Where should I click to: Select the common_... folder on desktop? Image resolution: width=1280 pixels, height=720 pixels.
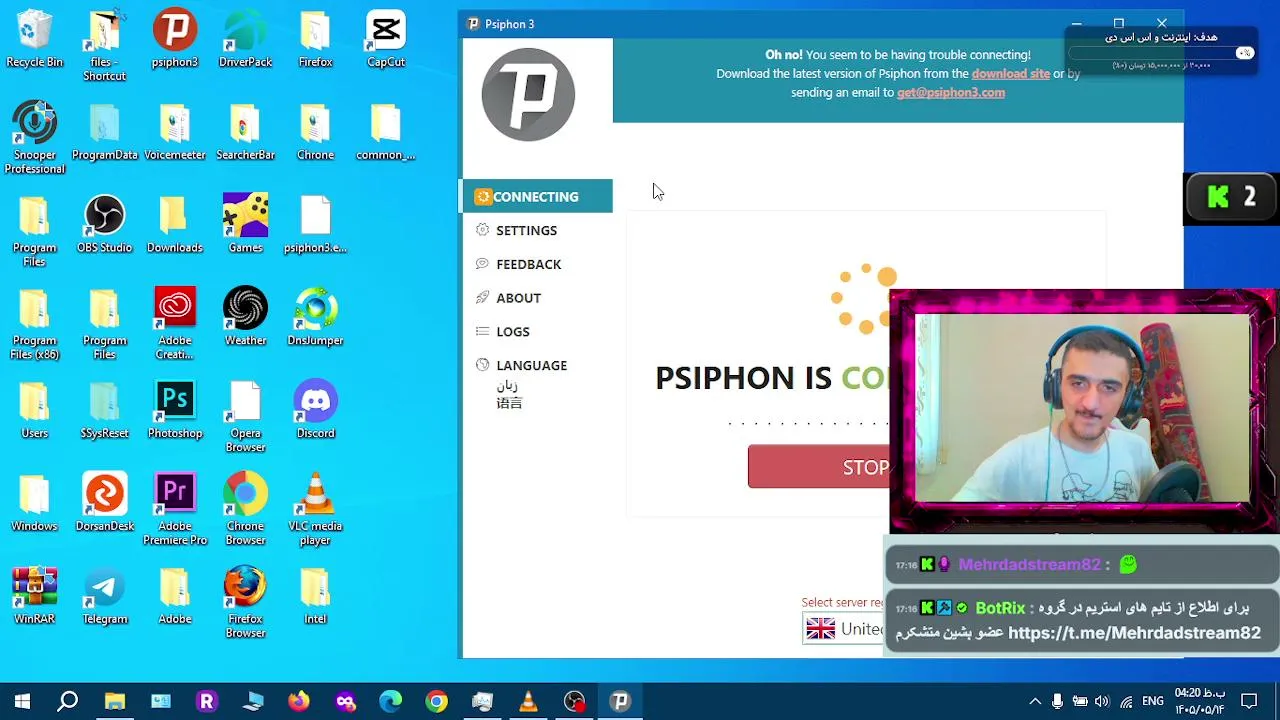click(x=386, y=132)
